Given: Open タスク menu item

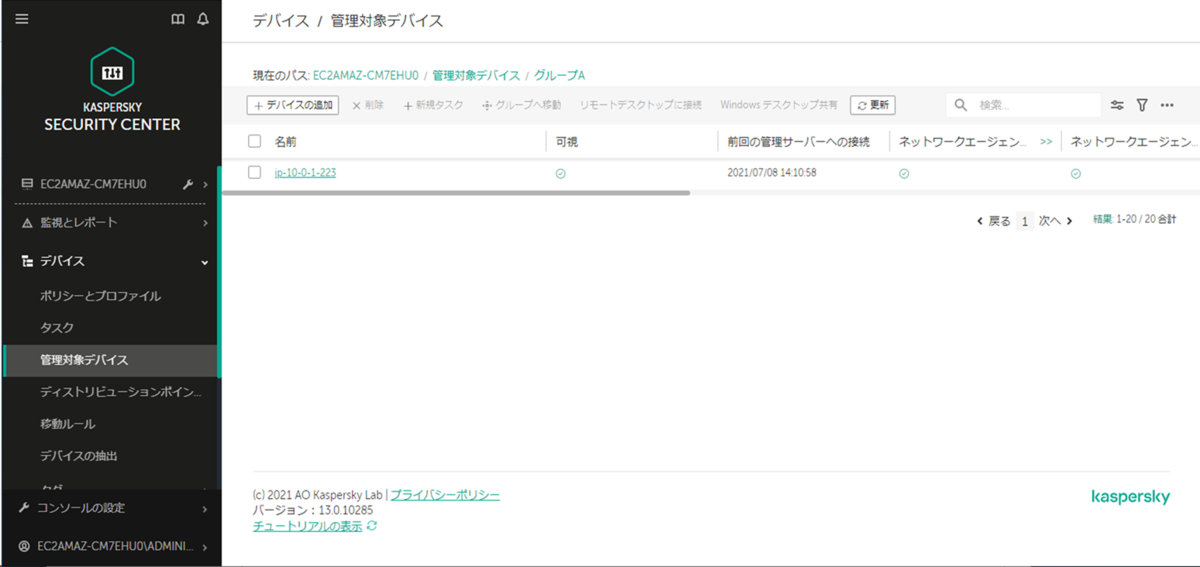Looking at the screenshot, I should pos(57,328).
